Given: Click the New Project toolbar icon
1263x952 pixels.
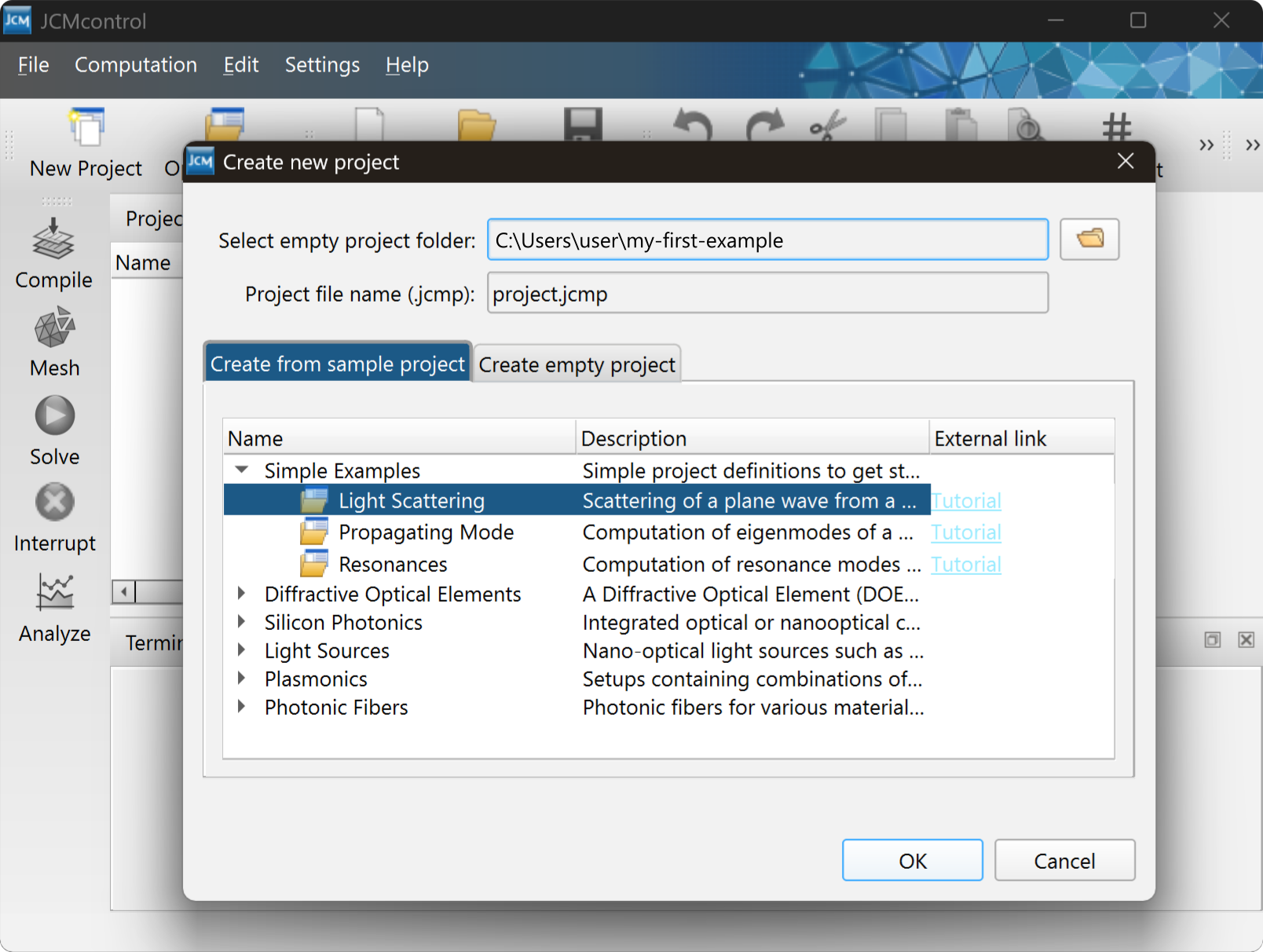Looking at the screenshot, I should point(86,126).
